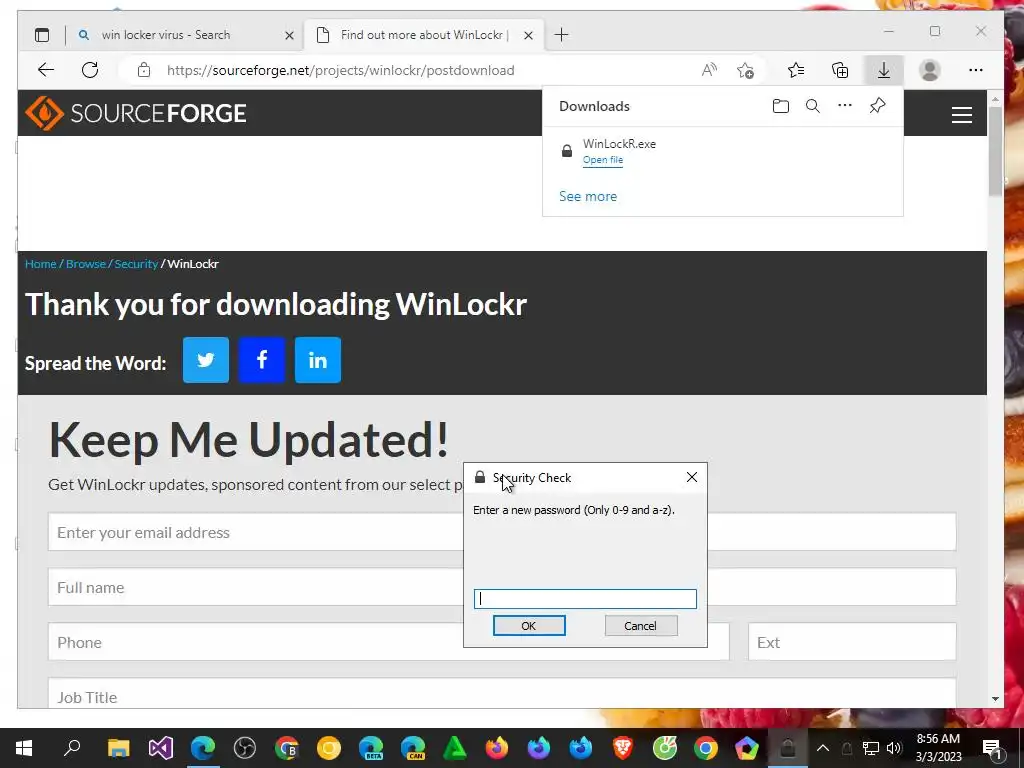Add this page to favorites
Image resolution: width=1024 pixels, height=768 pixels.
pyautogui.click(x=745, y=70)
